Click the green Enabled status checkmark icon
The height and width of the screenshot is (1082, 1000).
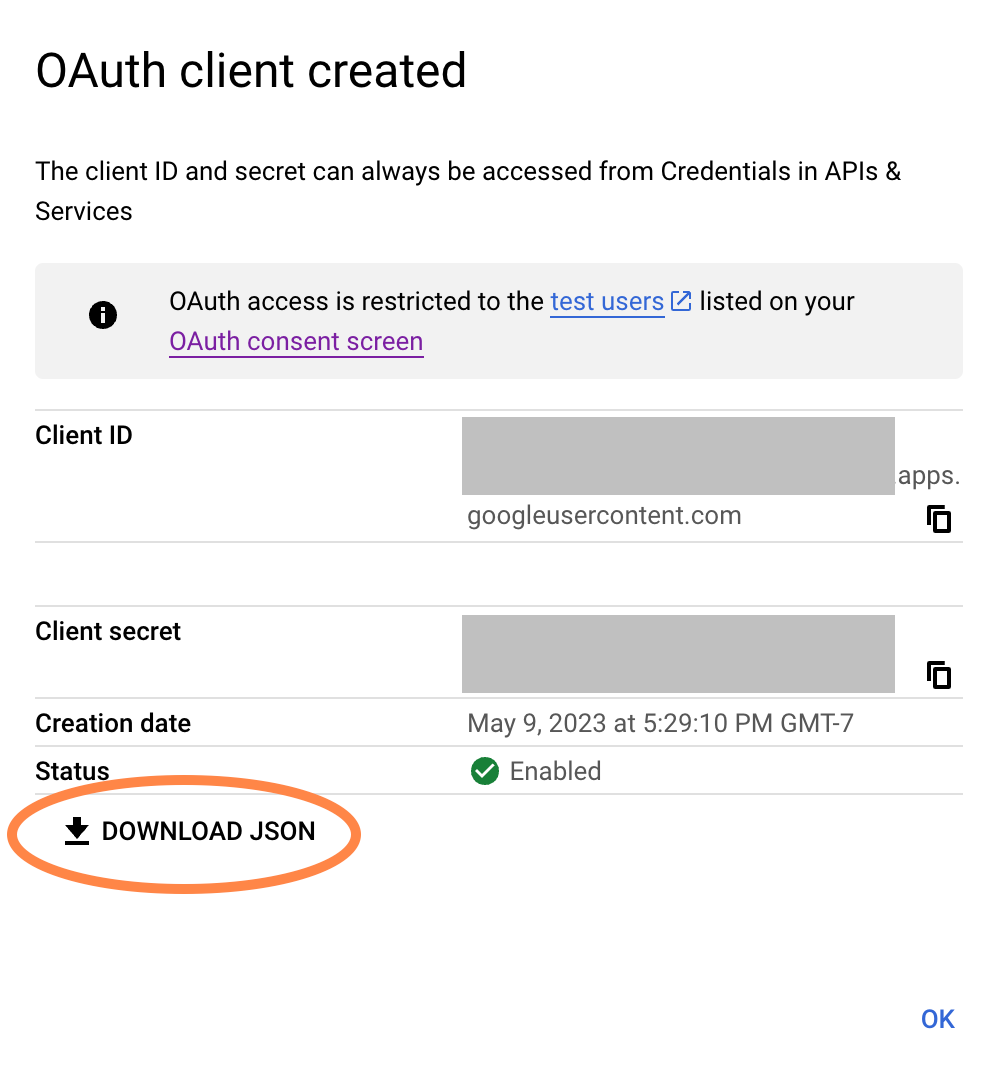[x=484, y=771]
